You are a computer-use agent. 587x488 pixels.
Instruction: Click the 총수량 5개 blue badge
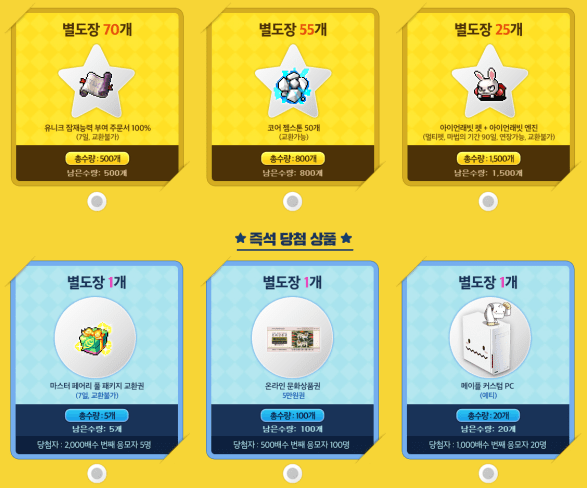[x=97, y=415]
